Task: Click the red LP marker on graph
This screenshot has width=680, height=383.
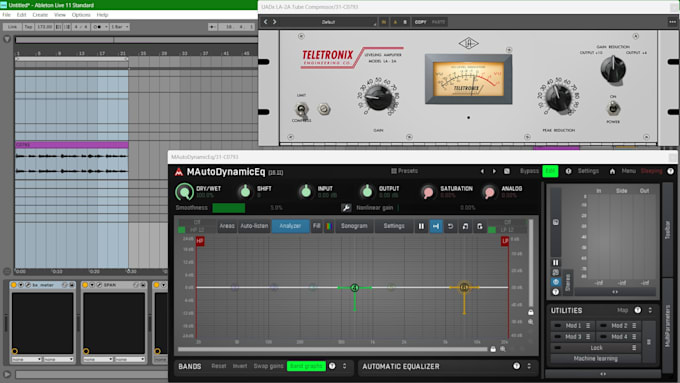Action: tap(505, 241)
